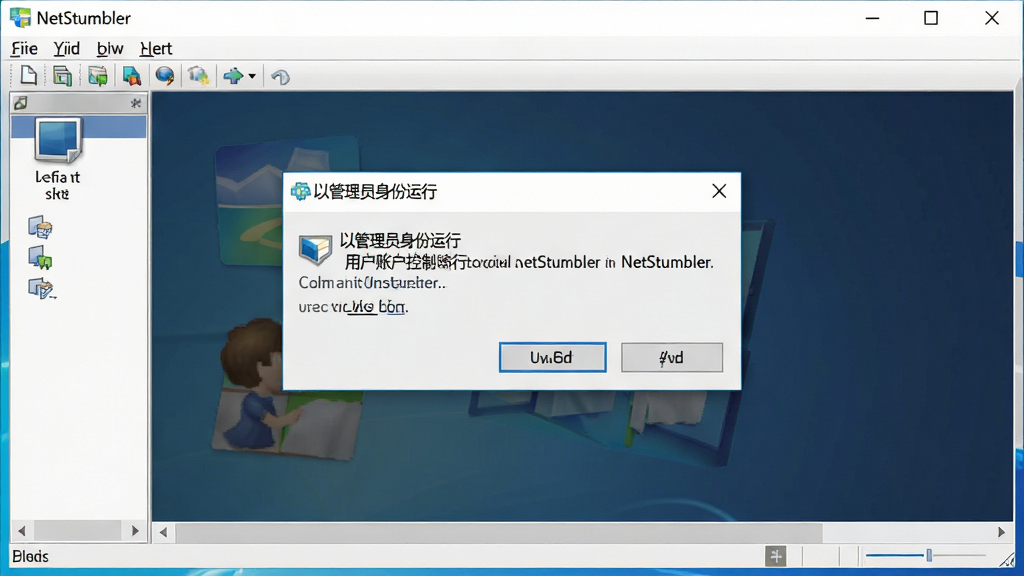1024x576 pixels.
Task: Click the main view horizontal scrollbar thumb
Action: pyautogui.click(x=499, y=532)
